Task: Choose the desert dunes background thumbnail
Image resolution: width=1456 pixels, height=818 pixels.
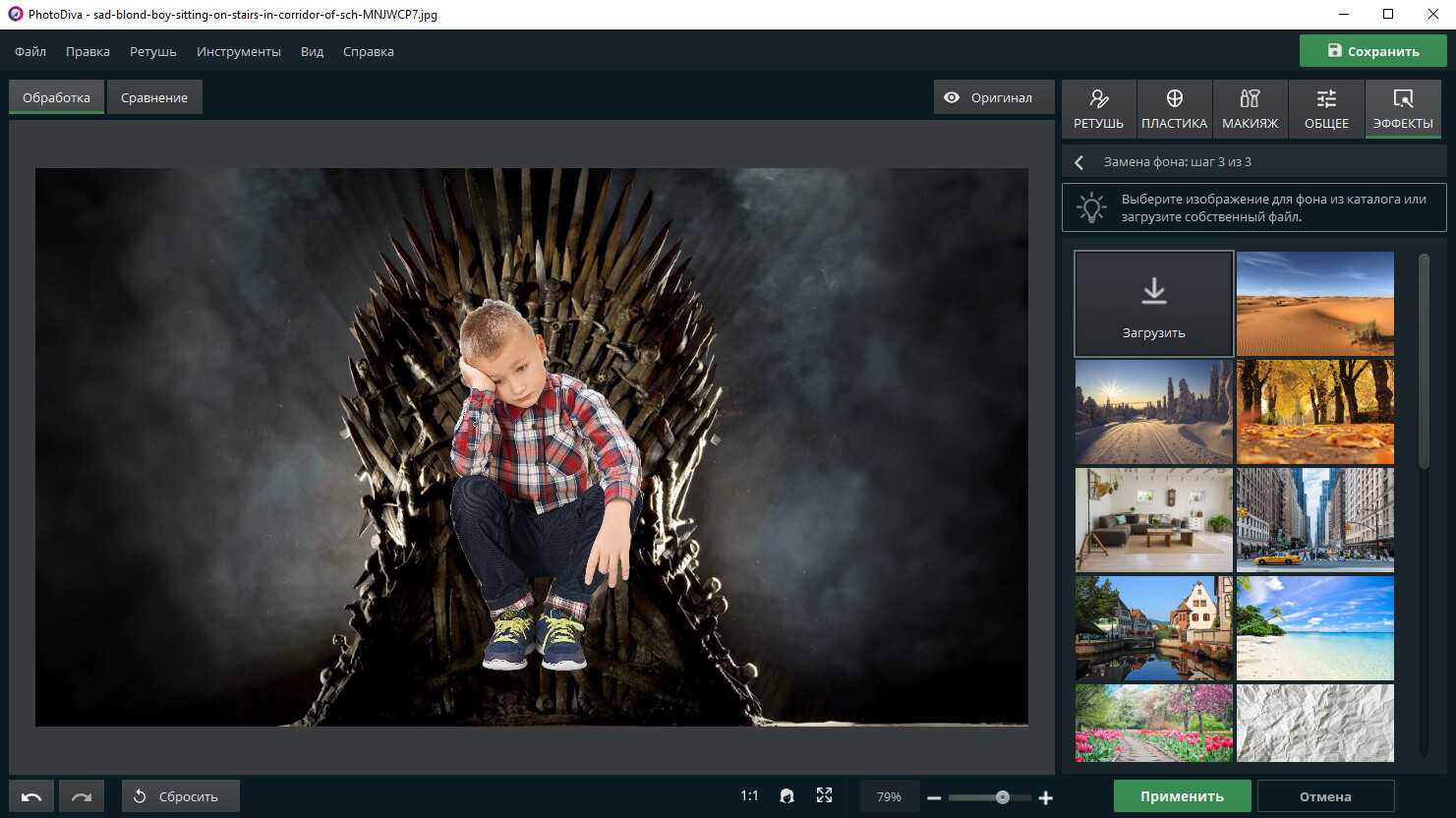Action: tap(1314, 304)
